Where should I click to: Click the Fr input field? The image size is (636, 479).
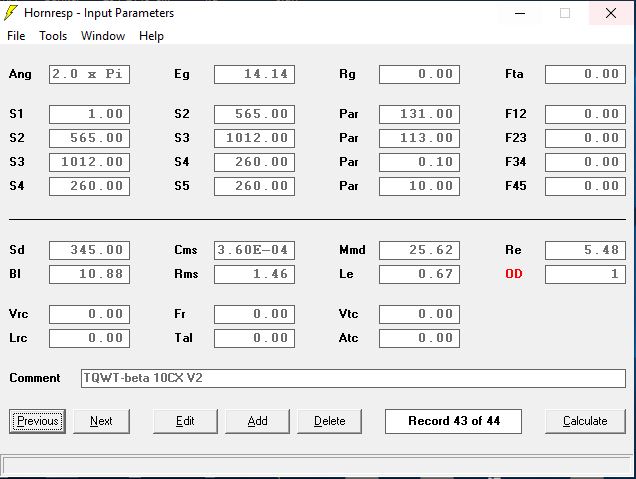tap(254, 314)
